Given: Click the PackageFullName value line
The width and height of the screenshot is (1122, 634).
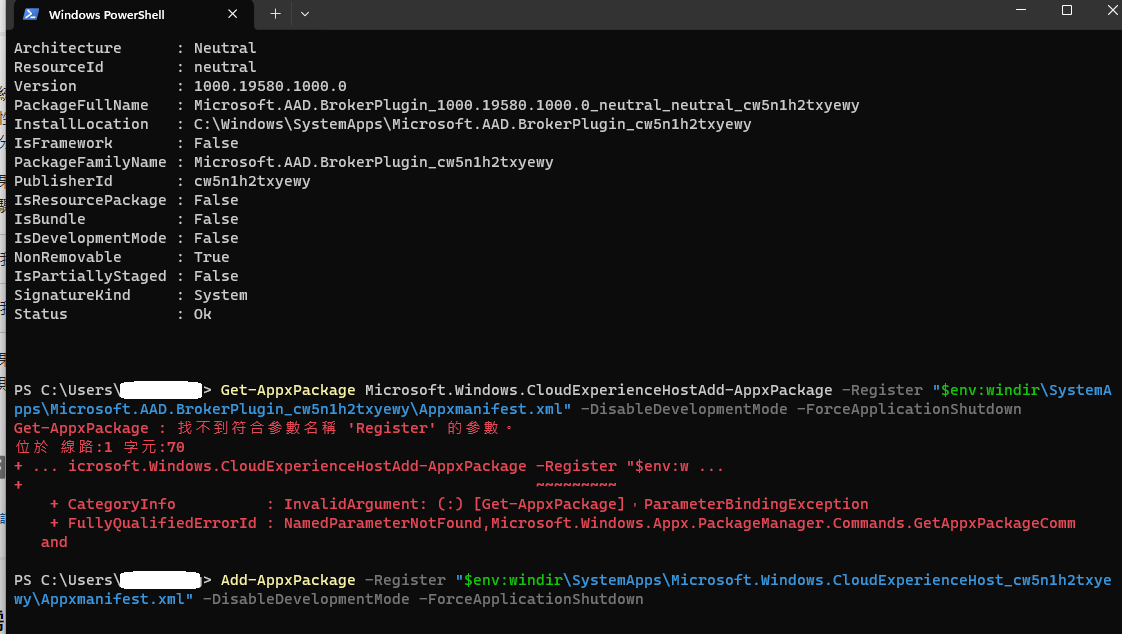Looking at the screenshot, I should [527, 105].
